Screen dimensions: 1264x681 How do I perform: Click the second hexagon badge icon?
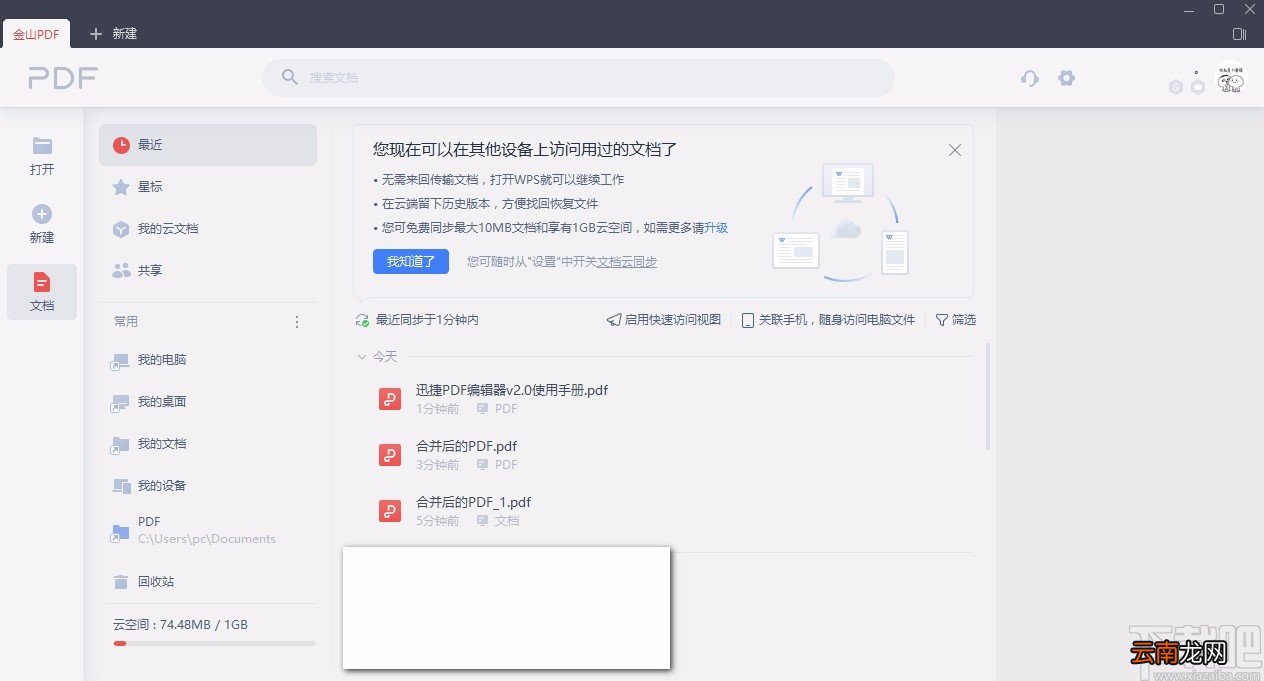click(x=1197, y=87)
